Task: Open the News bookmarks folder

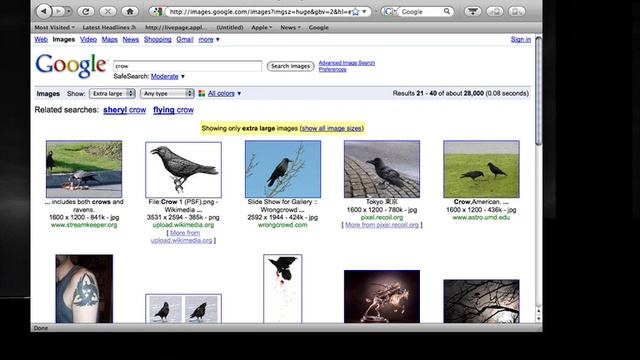Action: [290, 27]
